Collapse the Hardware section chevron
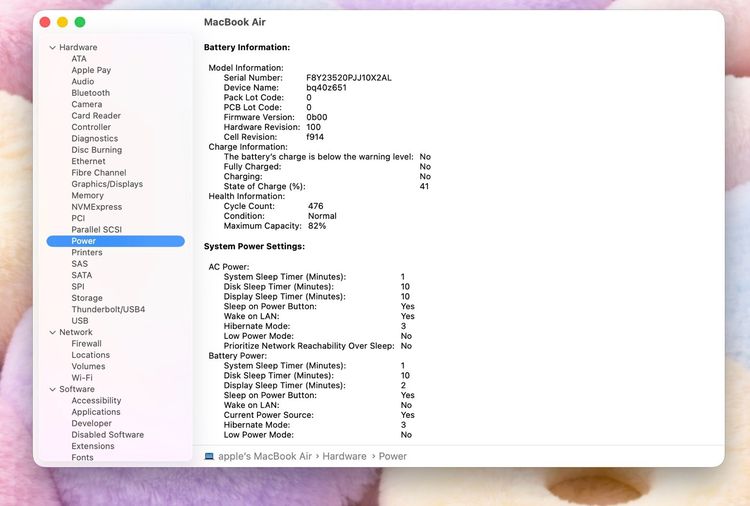Viewport: 750px width, 506px height. (x=53, y=47)
